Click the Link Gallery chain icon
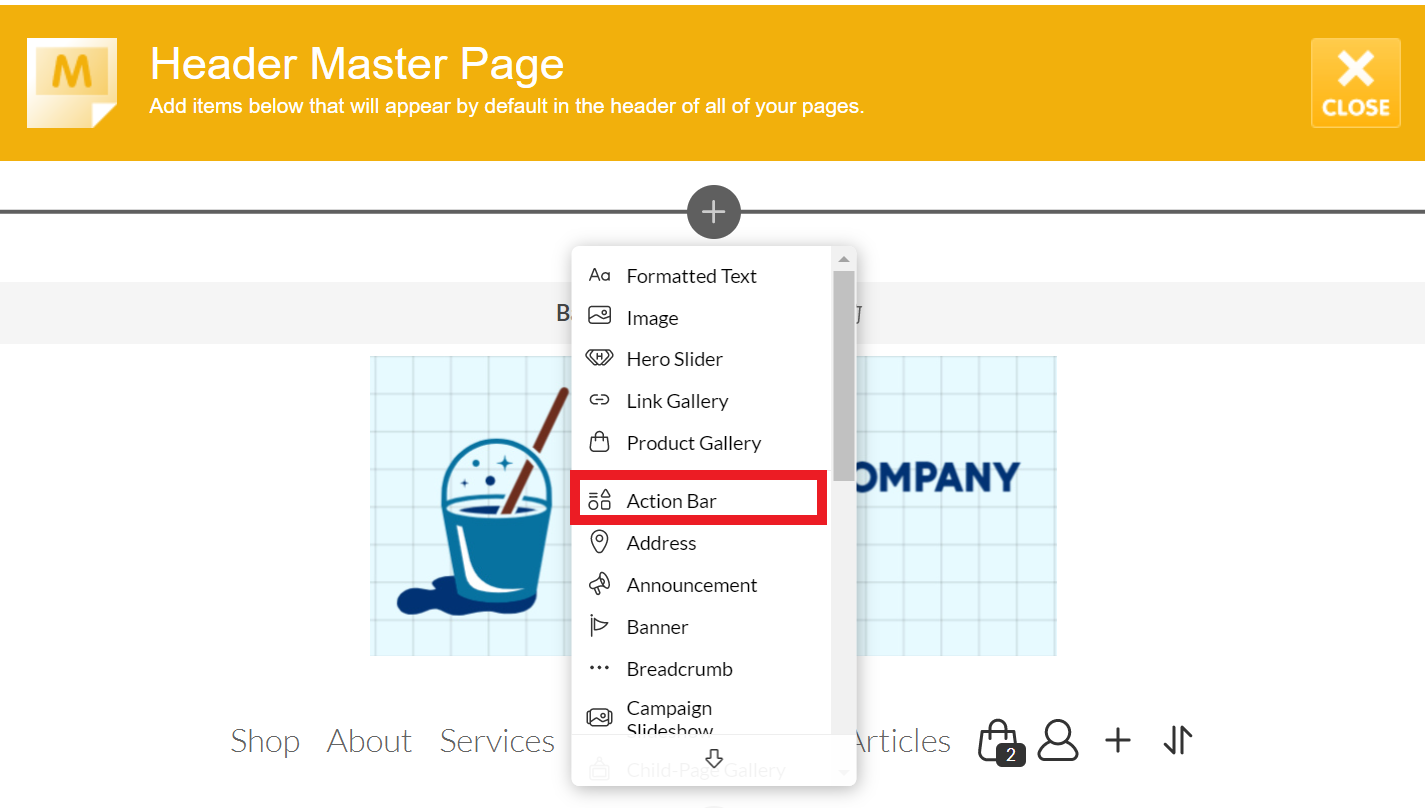This screenshot has width=1425, height=808. [x=599, y=400]
